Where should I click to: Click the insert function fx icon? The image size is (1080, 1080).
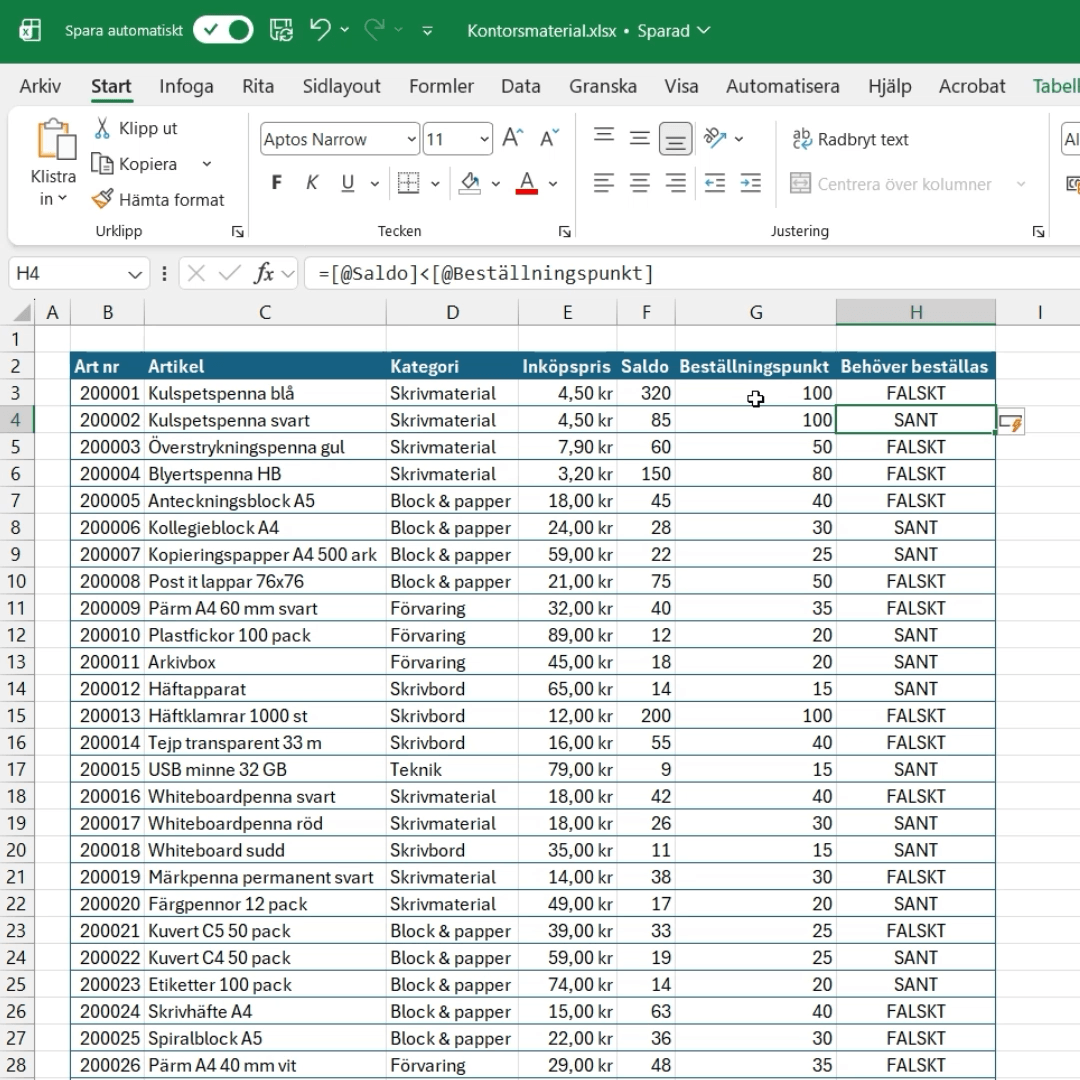click(x=264, y=273)
